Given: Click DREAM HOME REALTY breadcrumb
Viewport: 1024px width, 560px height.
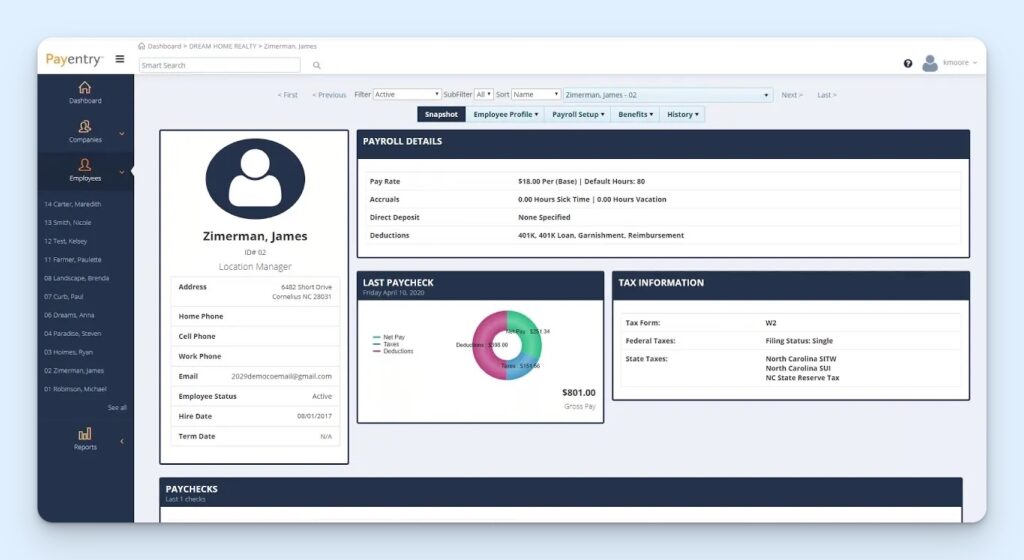Looking at the screenshot, I should [x=223, y=46].
